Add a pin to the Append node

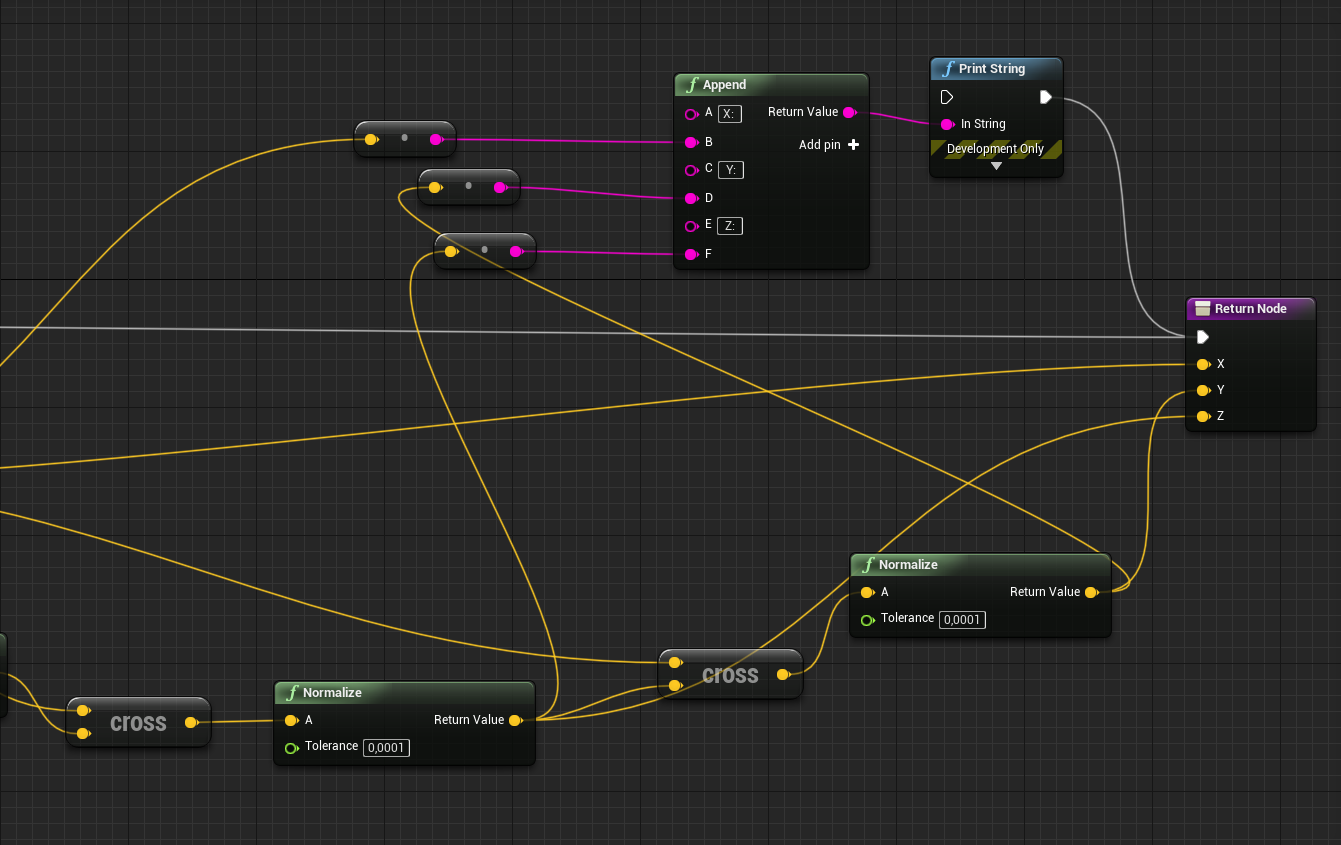click(x=853, y=145)
